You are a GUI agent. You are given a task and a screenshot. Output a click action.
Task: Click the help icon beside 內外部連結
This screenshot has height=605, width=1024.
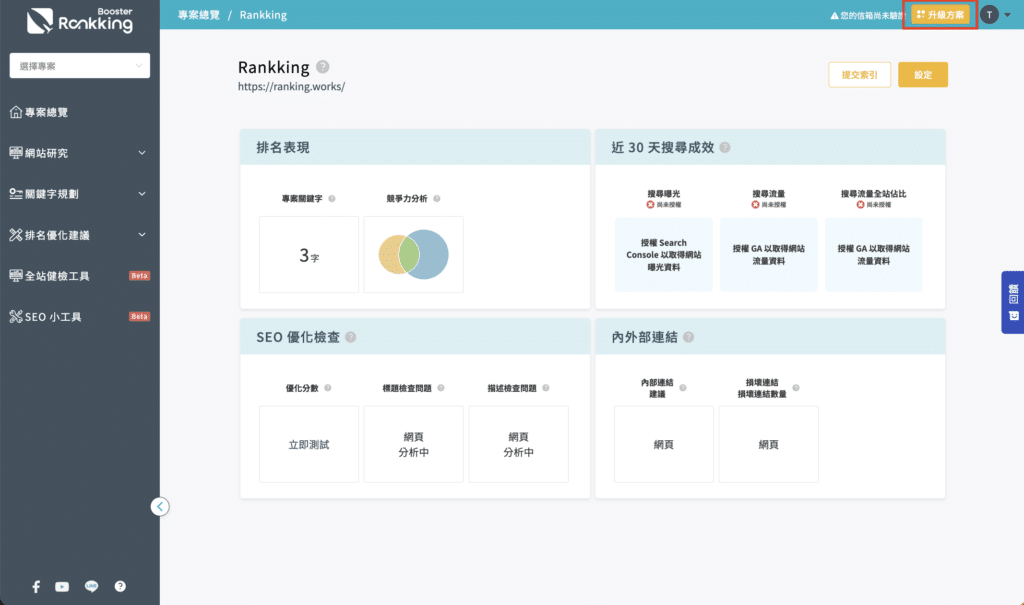(686, 337)
